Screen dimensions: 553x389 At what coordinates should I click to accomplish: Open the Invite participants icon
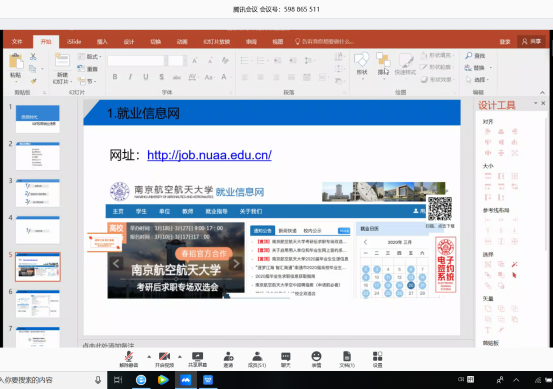tap(229, 359)
